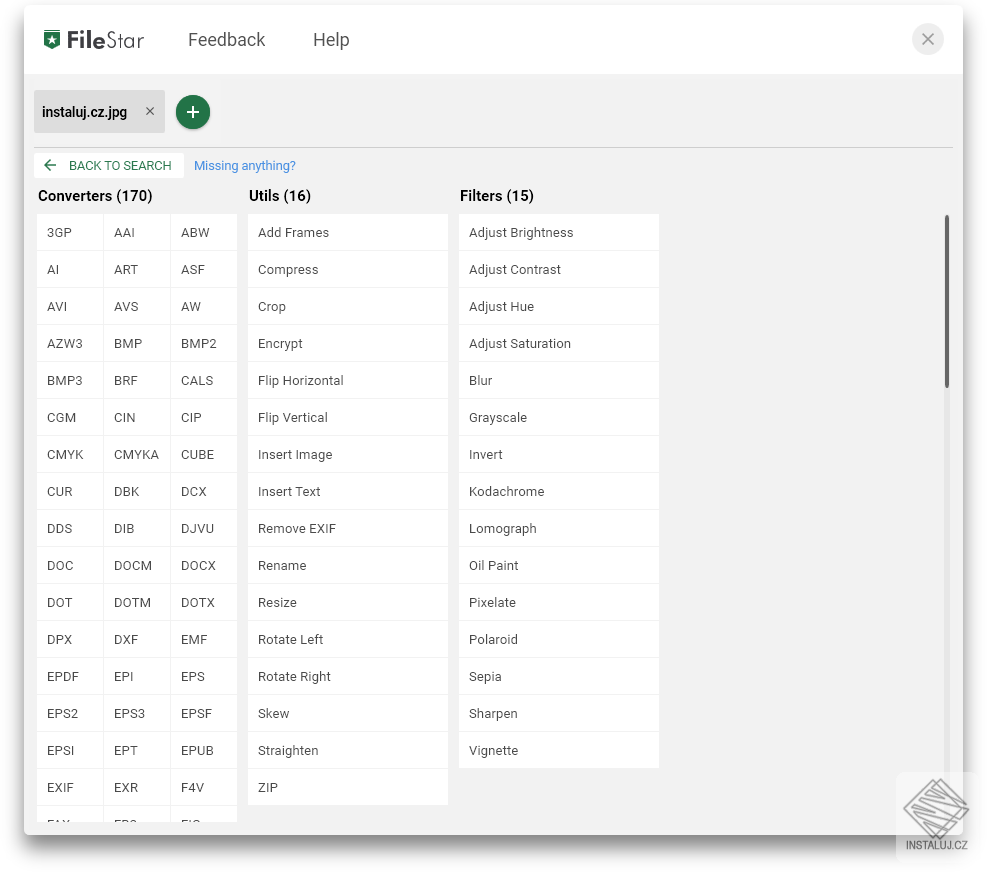Click the vertical scrollbar thumb
The image size is (987, 872).
pos(947,302)
